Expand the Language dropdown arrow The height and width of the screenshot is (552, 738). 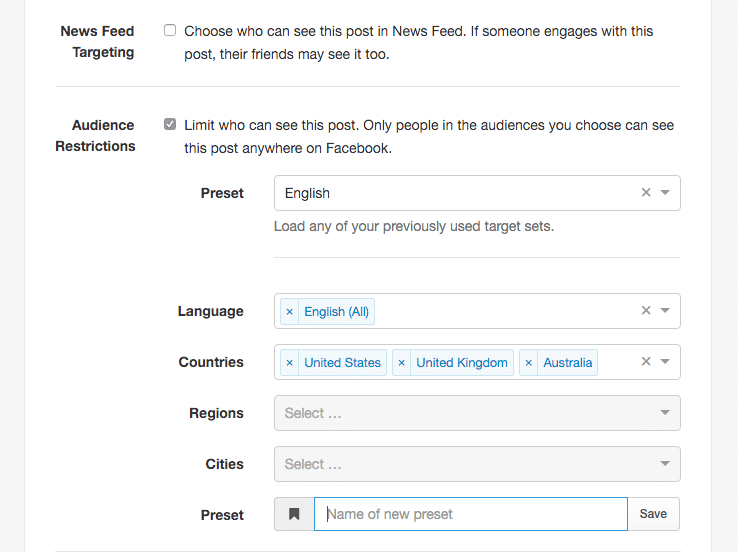click(665, 311)
